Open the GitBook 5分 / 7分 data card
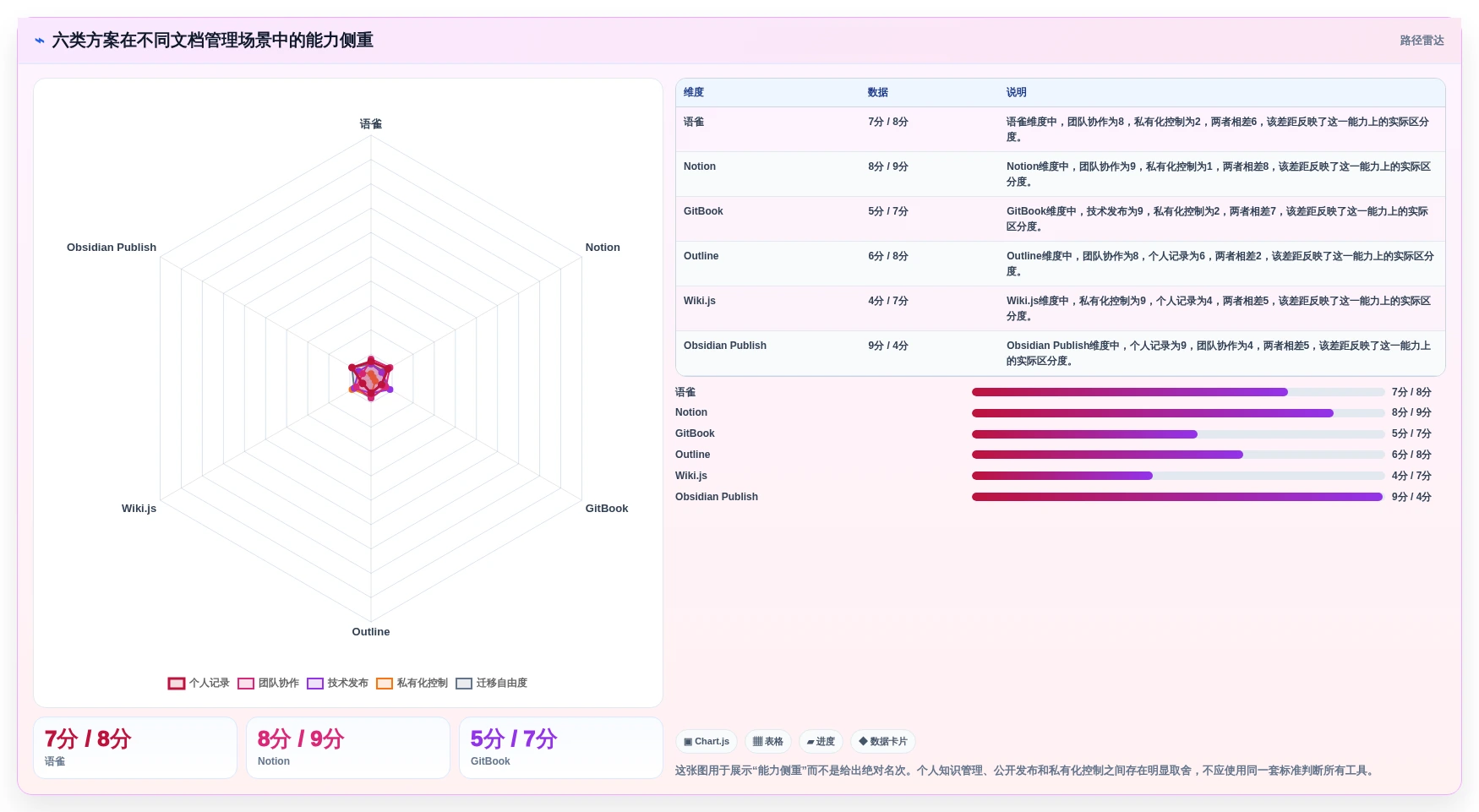The height and width of the screenshot is (812, 1479). (561, 748)
